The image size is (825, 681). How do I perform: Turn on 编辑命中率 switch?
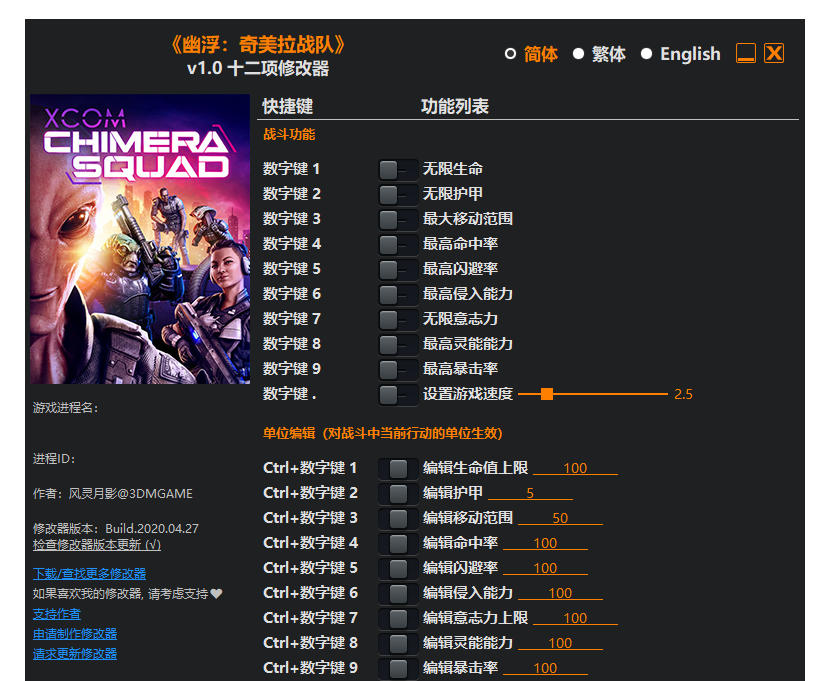click(398, 544)
